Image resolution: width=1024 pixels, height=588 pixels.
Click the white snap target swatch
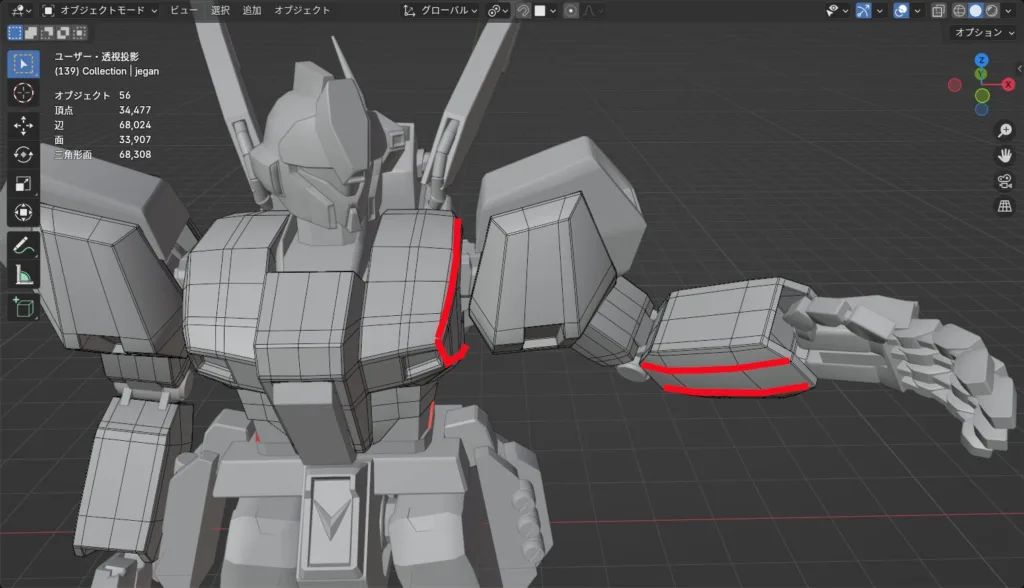coord(540,10)
